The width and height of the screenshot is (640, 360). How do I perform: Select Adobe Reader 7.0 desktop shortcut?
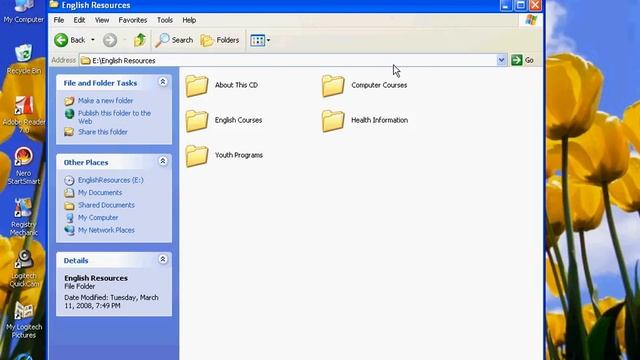click(24, 115)
